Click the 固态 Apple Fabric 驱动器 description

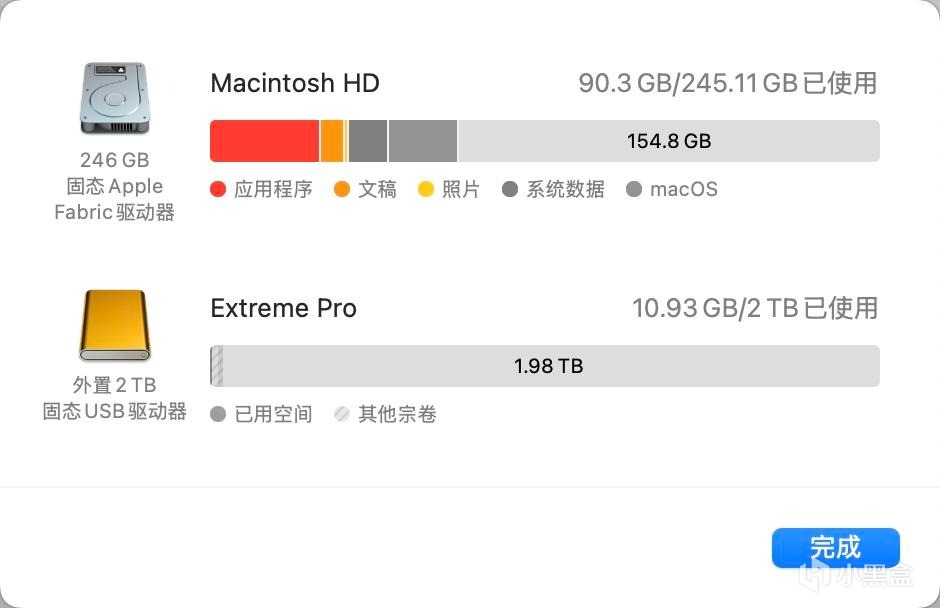coord(114,199)
